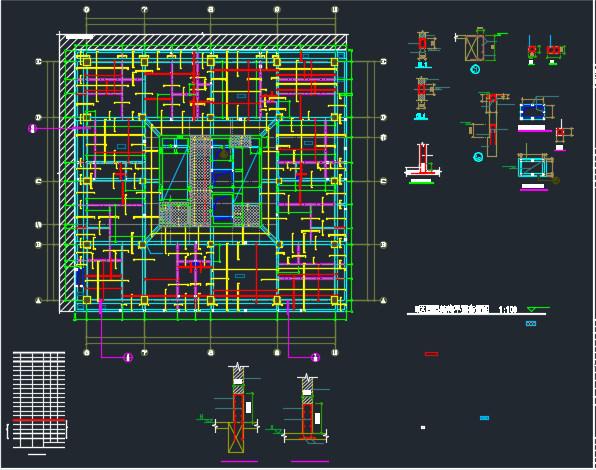Select magenta callout bubble near bottom grid 9
Viewport: 596px width, 470px height.
315,358
